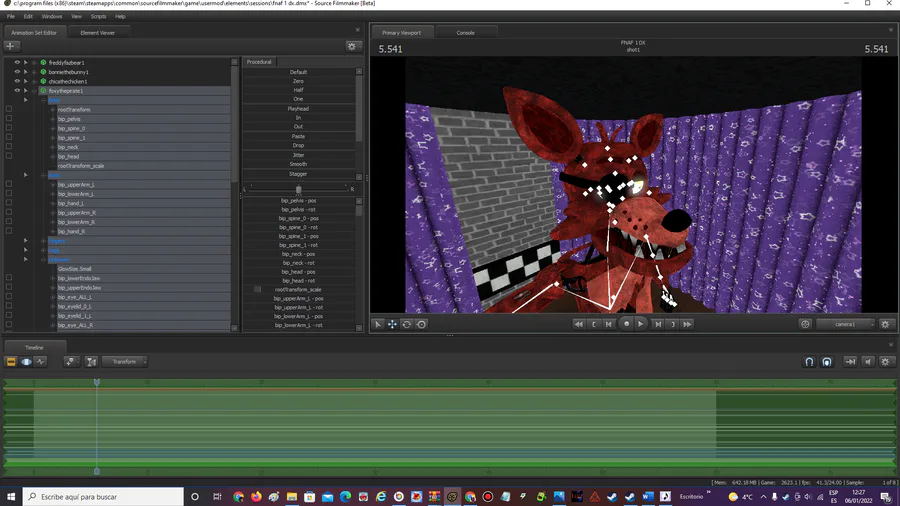Click the Zero procedural preset
This screenshot has width=900, height=506.
pos(298,81)
